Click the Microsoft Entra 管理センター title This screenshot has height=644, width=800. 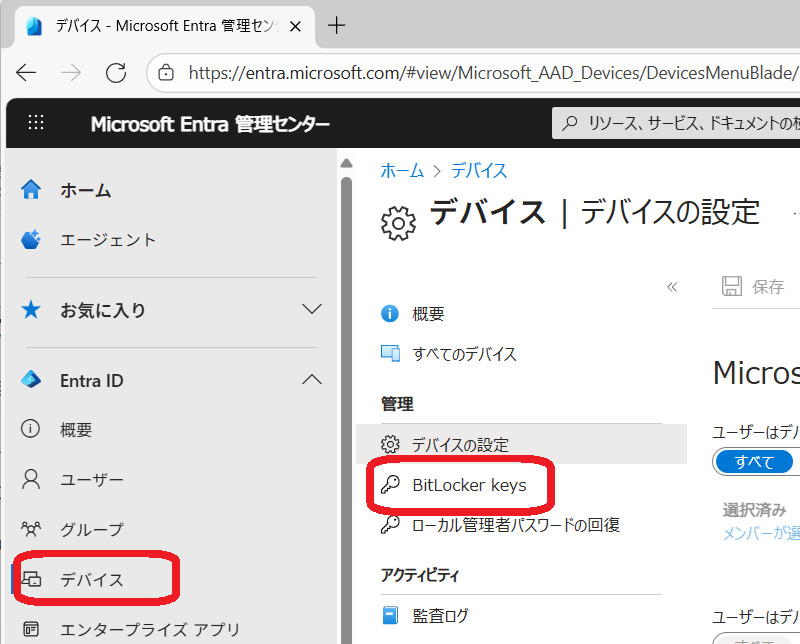210,124
